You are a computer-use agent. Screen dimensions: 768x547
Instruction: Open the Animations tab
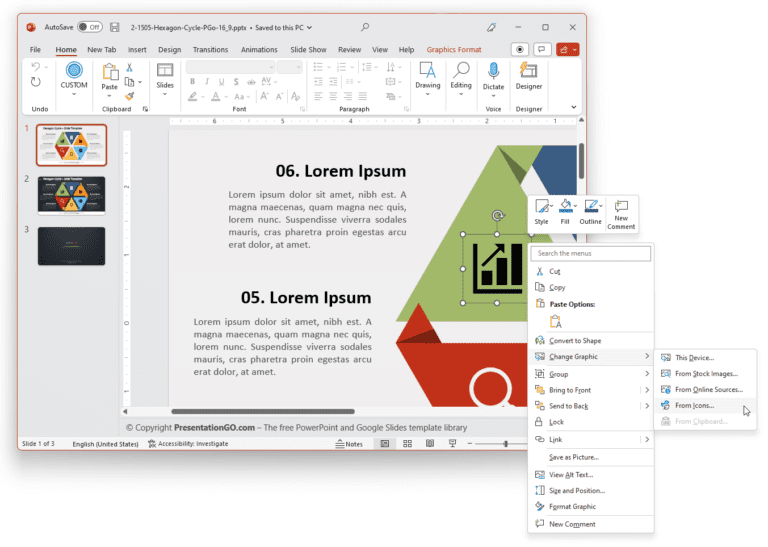(259, 49)
